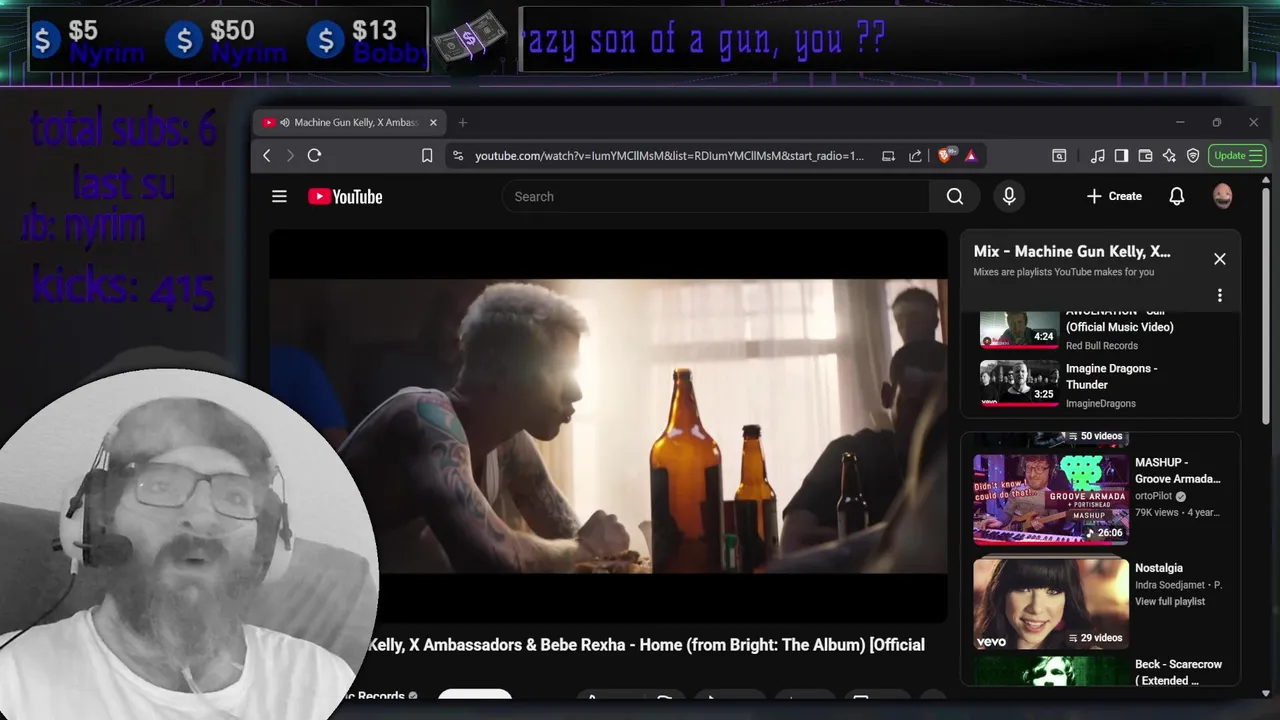Open the Brave Shields lion icon
The height and width of the screenshot is (720, 1280).
click(x=945, y=155)
